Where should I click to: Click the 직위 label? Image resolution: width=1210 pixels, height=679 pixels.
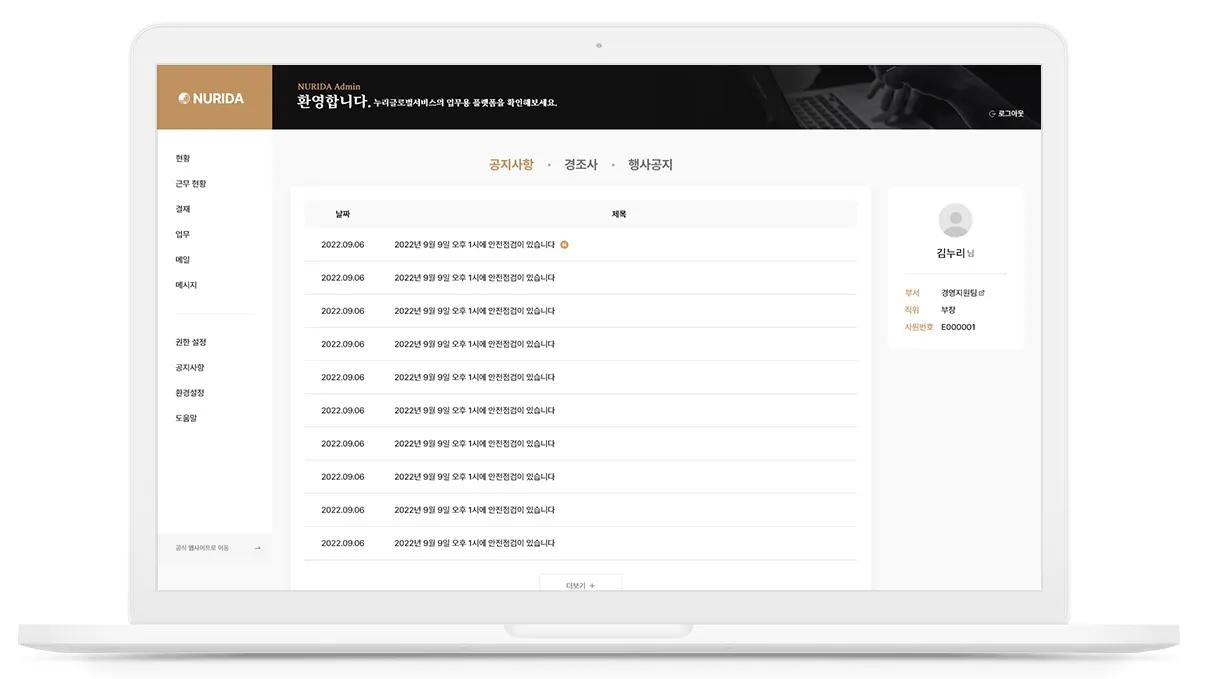[912, 310]
